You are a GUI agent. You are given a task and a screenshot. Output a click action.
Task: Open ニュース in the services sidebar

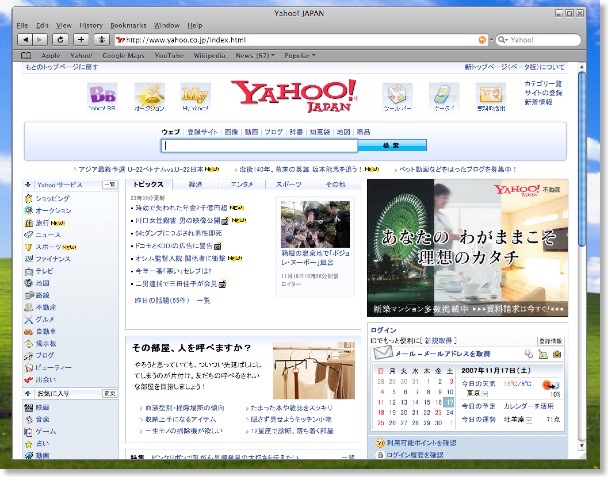click(x=48, y=235)
